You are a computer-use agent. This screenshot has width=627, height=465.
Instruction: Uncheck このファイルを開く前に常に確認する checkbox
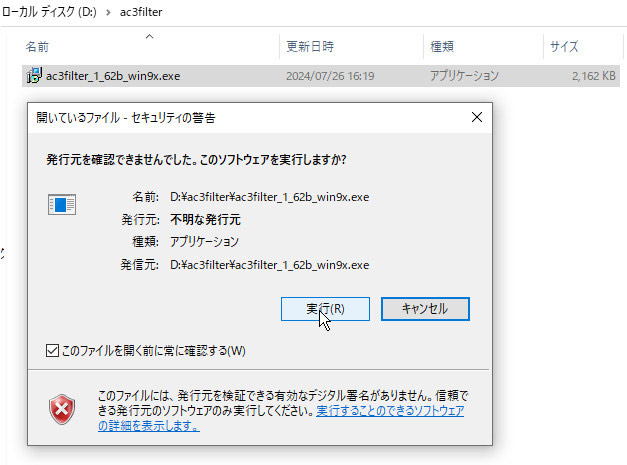(x=53, y=350)
